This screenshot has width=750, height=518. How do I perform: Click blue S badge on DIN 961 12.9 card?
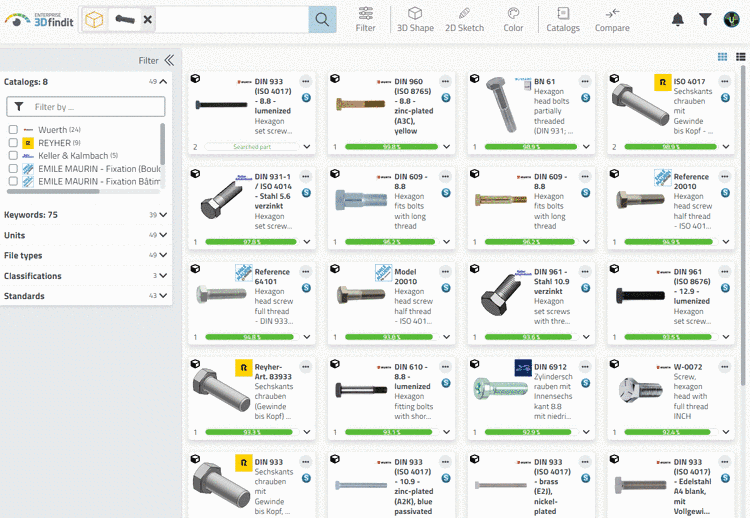click(x=726, y=288)
